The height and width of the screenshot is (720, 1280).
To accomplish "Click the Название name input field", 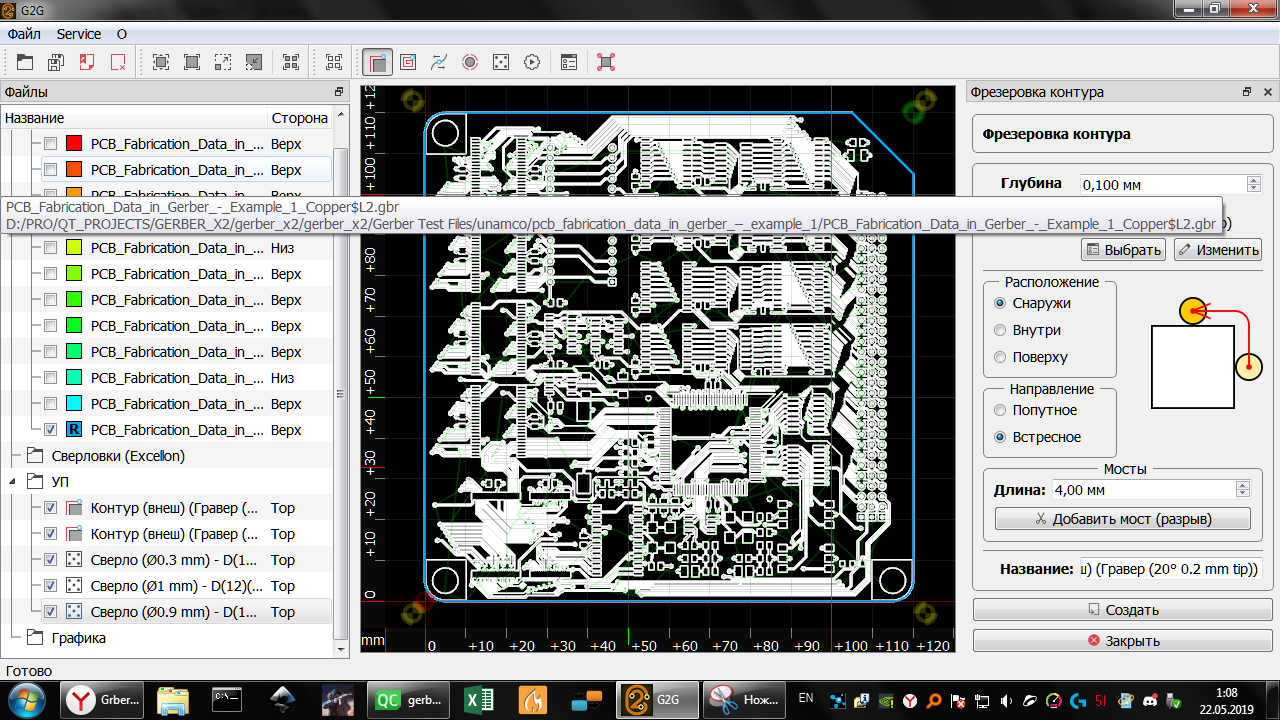I will [1171, 569].
